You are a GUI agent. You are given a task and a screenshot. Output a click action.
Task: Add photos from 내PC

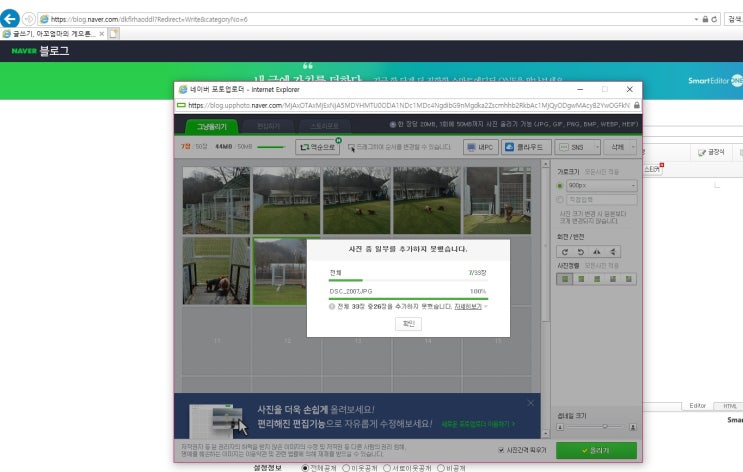pyautogui.click(x=480, y=147)
